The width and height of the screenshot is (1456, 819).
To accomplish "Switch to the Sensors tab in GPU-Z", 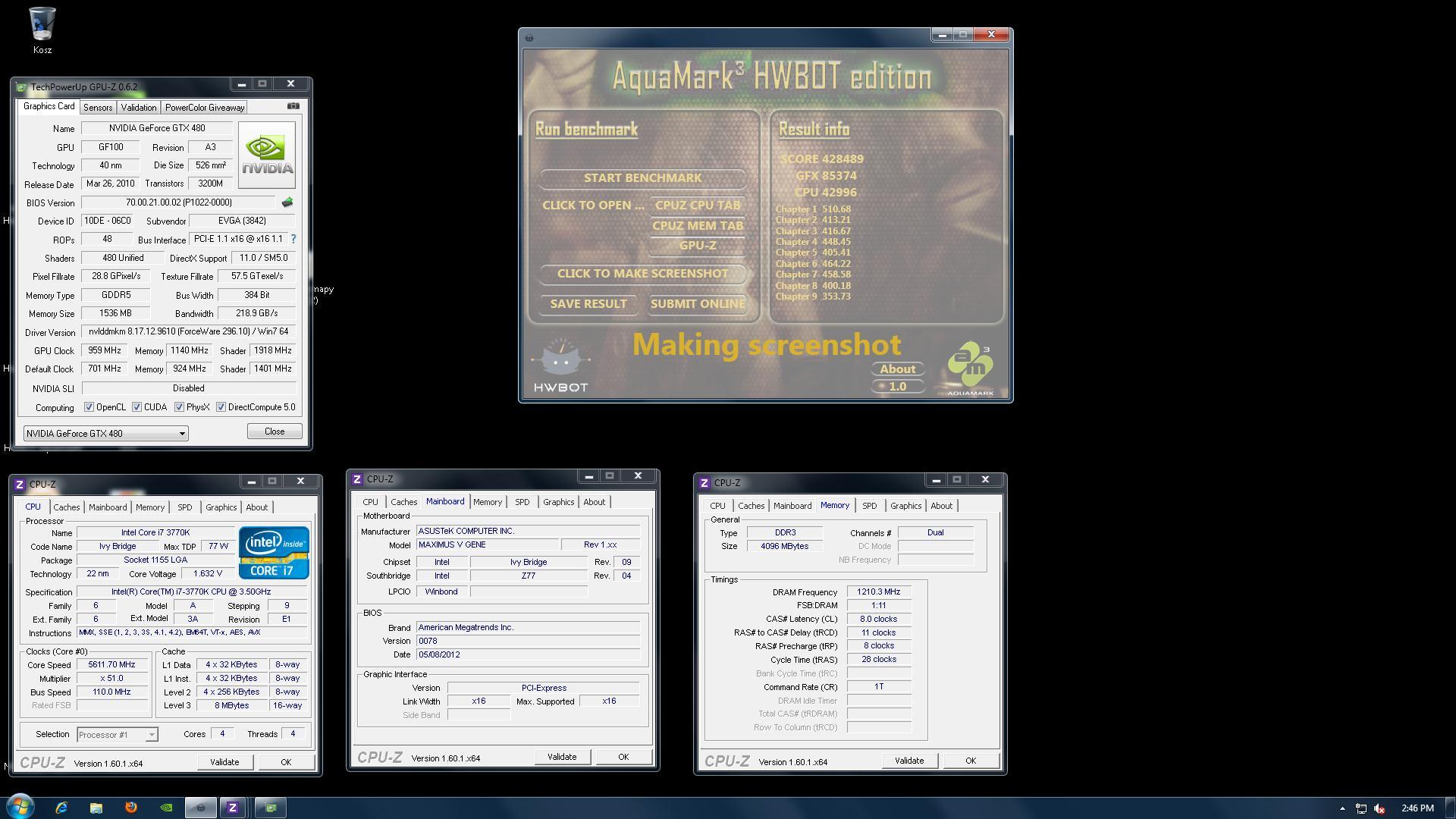I will click(x=98, y=108).
